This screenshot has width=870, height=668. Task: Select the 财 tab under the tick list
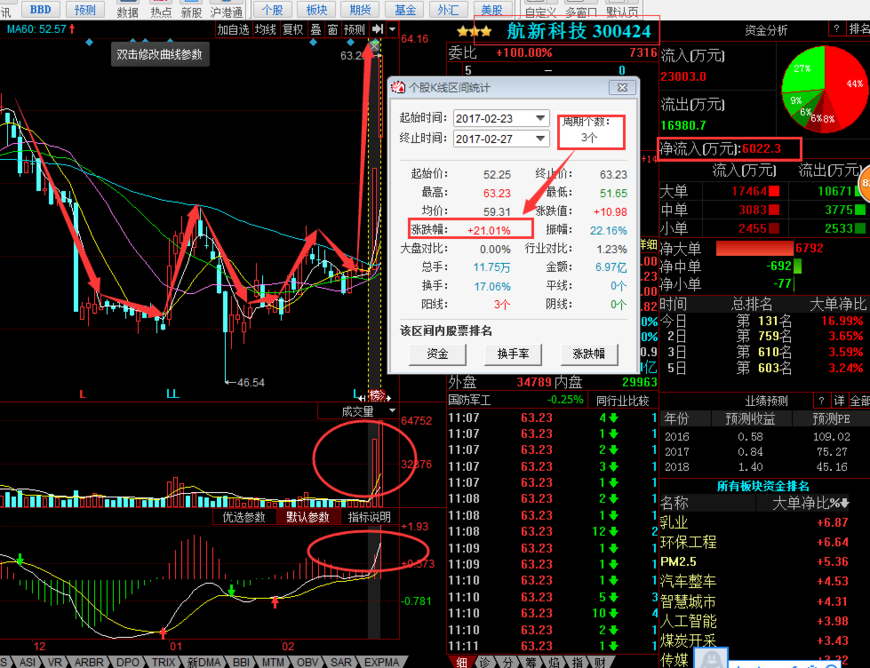(x=600, y=662)
